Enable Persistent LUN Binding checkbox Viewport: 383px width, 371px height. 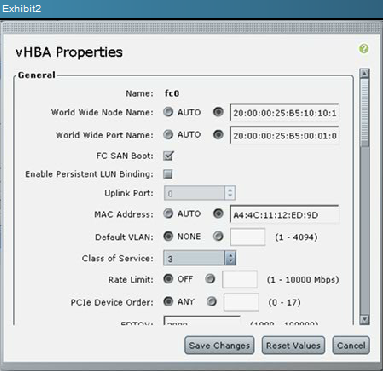coord(168,174)
